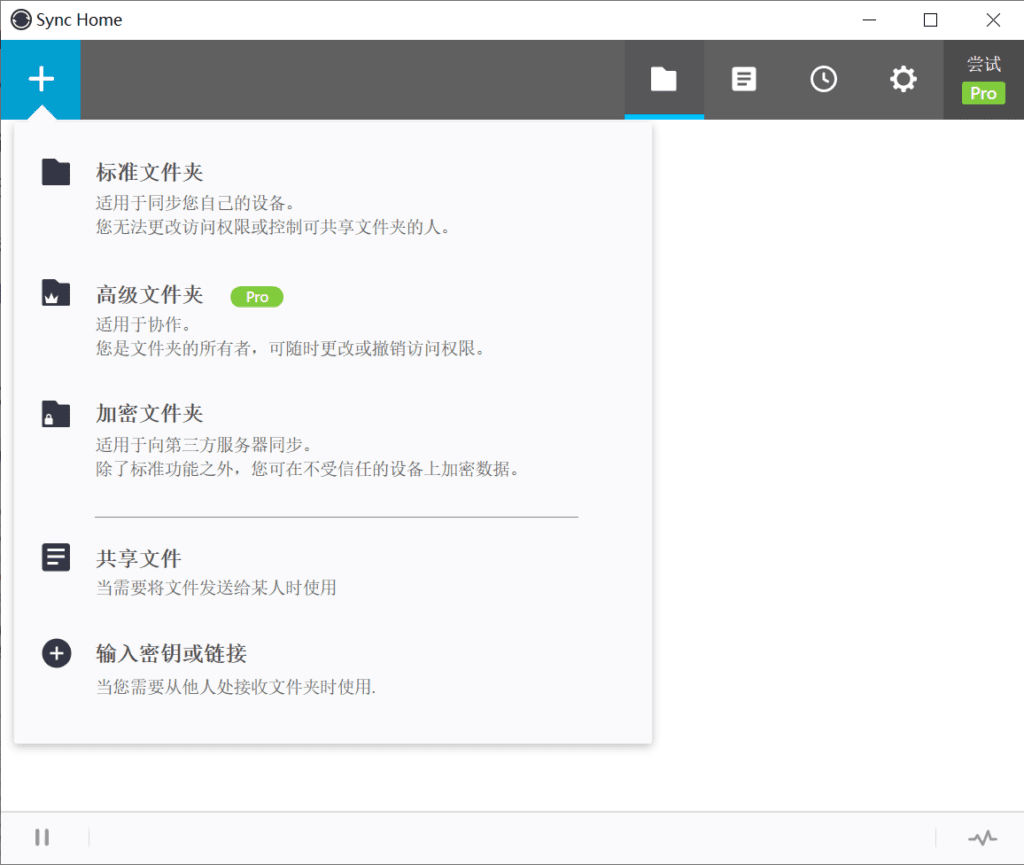
Task: Open Sync settings via the gear icon
Action: pos(903,79)
